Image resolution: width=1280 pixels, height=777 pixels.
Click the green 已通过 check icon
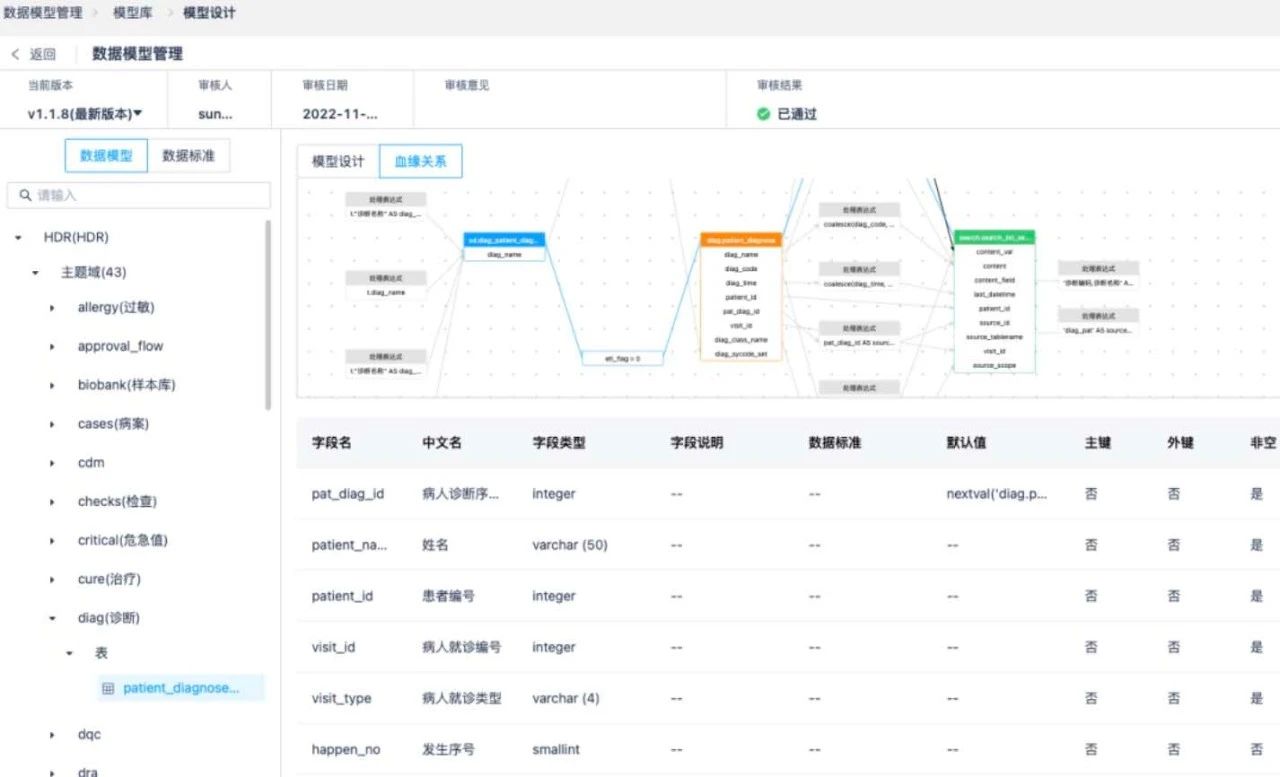pyautogui.click(x=764, y=114)
